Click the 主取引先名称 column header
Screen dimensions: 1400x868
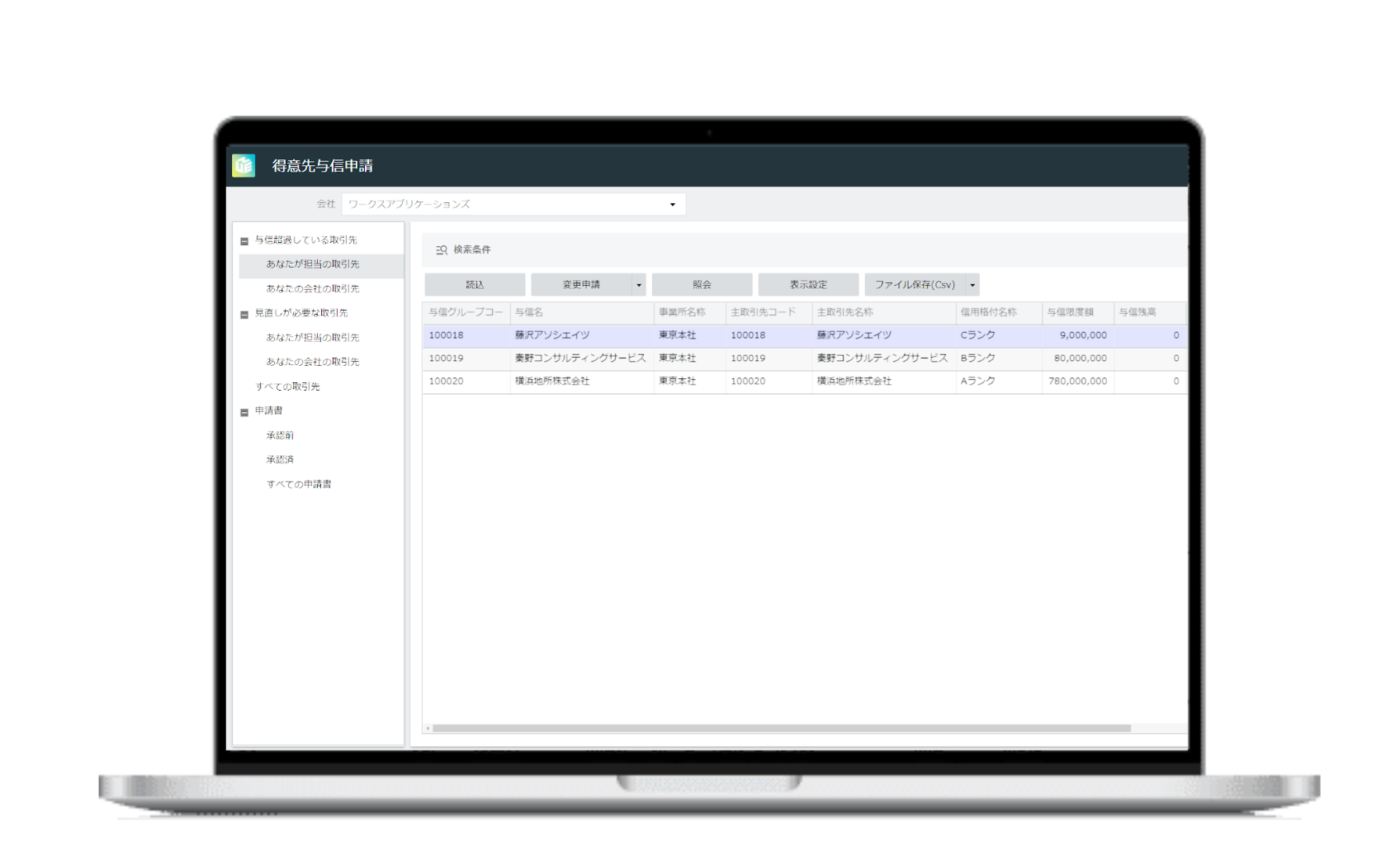(x=884, y=312)
